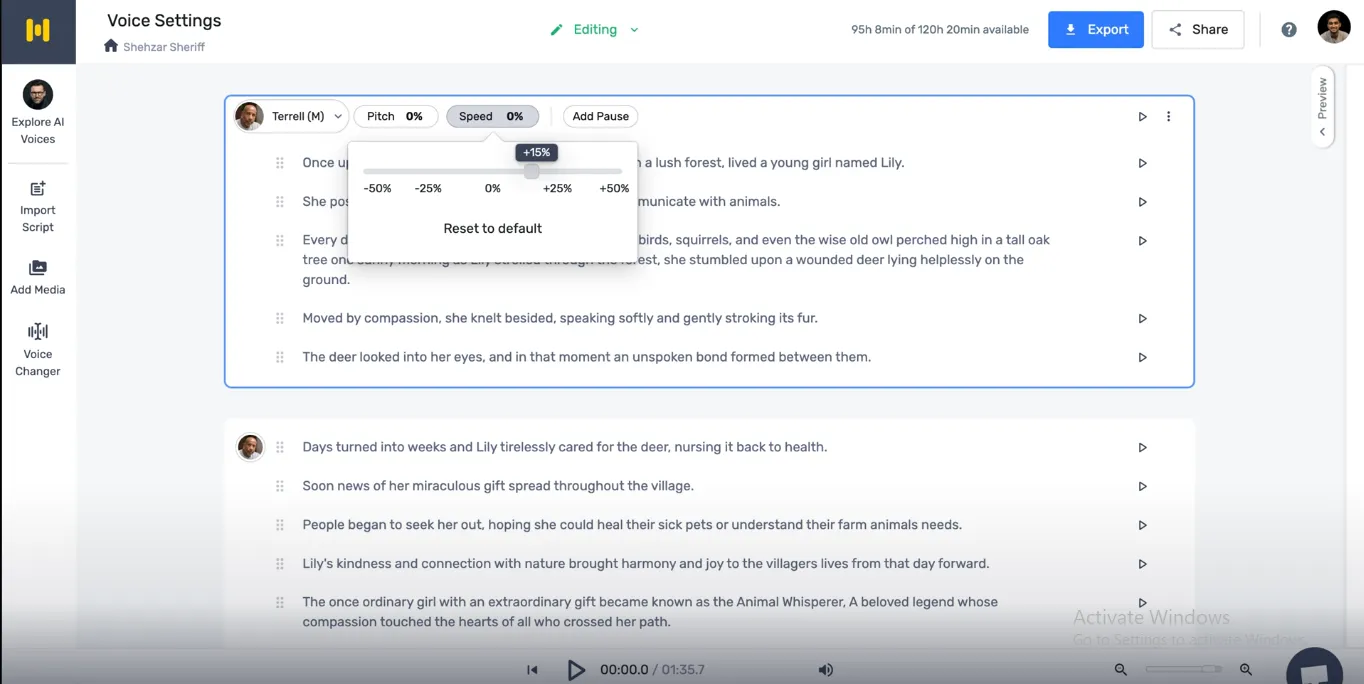Toggle the Pitch 0% control
This screenshot has height=684, width=1364.
pos(395,117)
